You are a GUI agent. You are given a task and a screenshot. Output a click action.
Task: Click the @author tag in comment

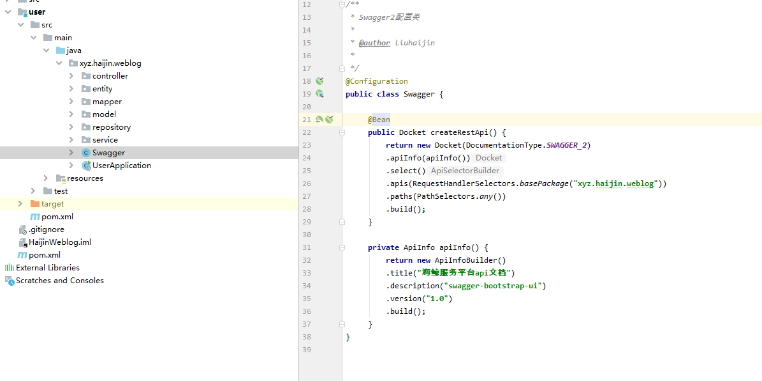[x=375, y=43]
